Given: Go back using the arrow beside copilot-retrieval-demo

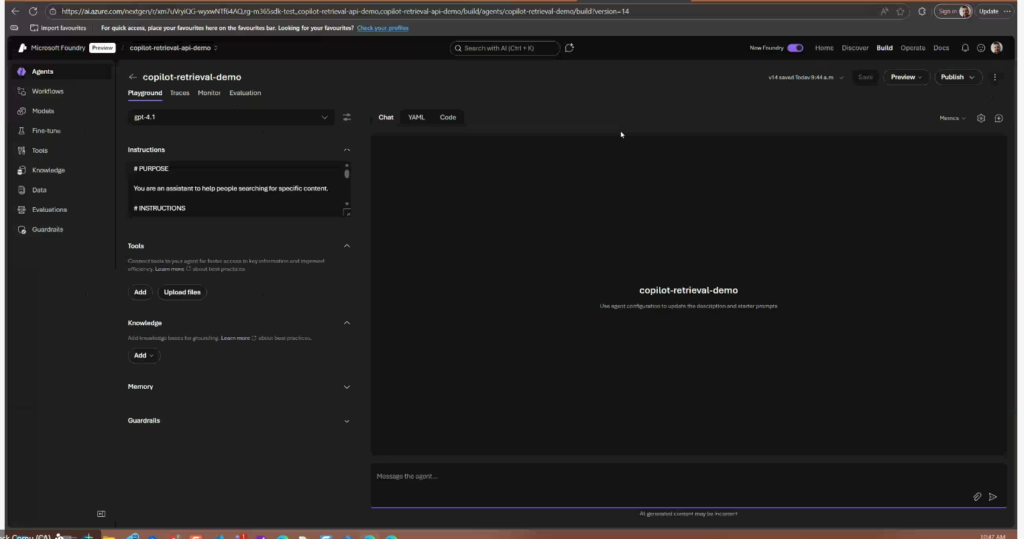Looking at the screenshot, I should (x=133, y=77).
